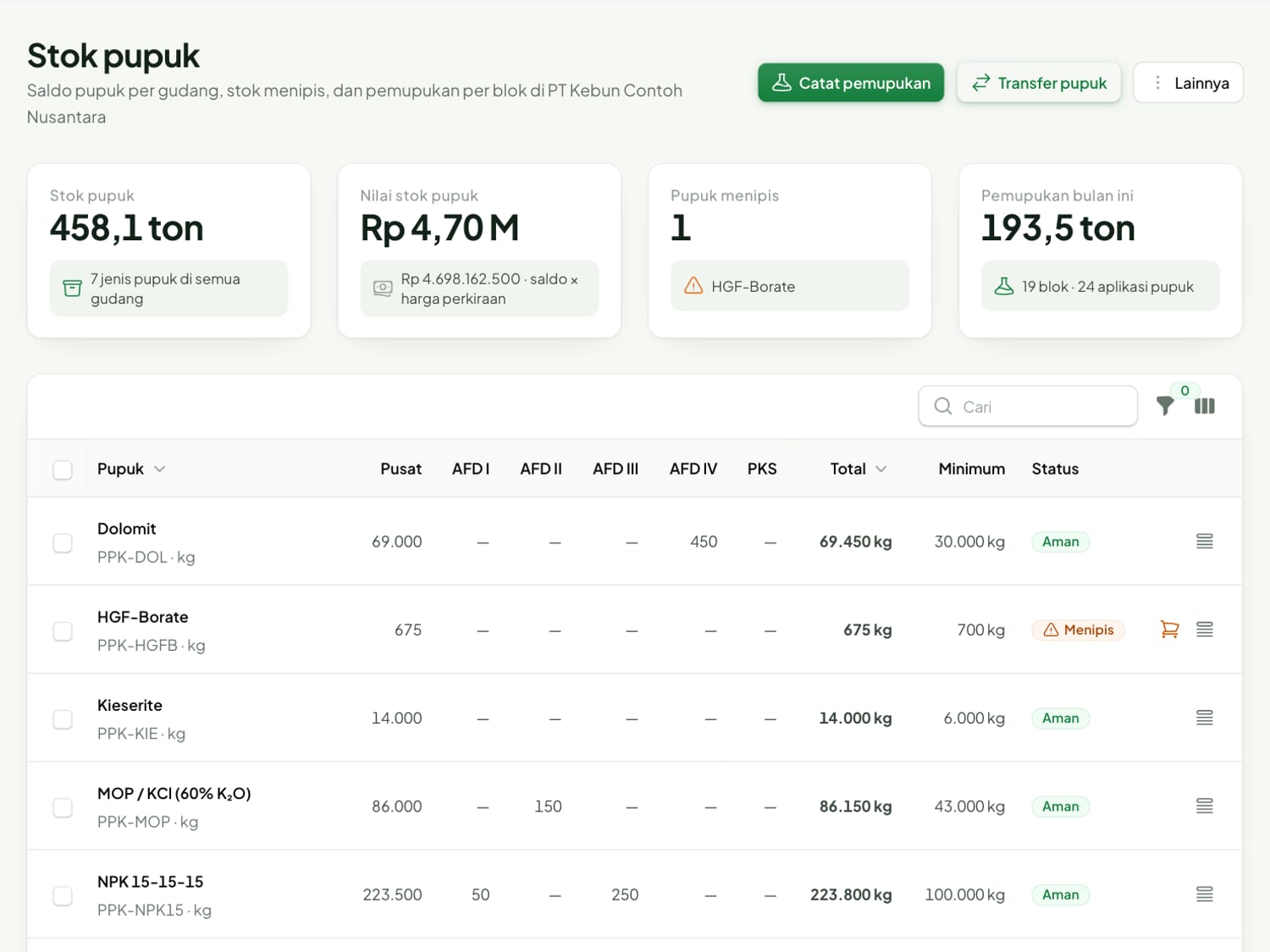Click the '450' AFD IV cell for Dolomit
Image resolution: width=1270 pixels, height=952 pixels.
704,542
